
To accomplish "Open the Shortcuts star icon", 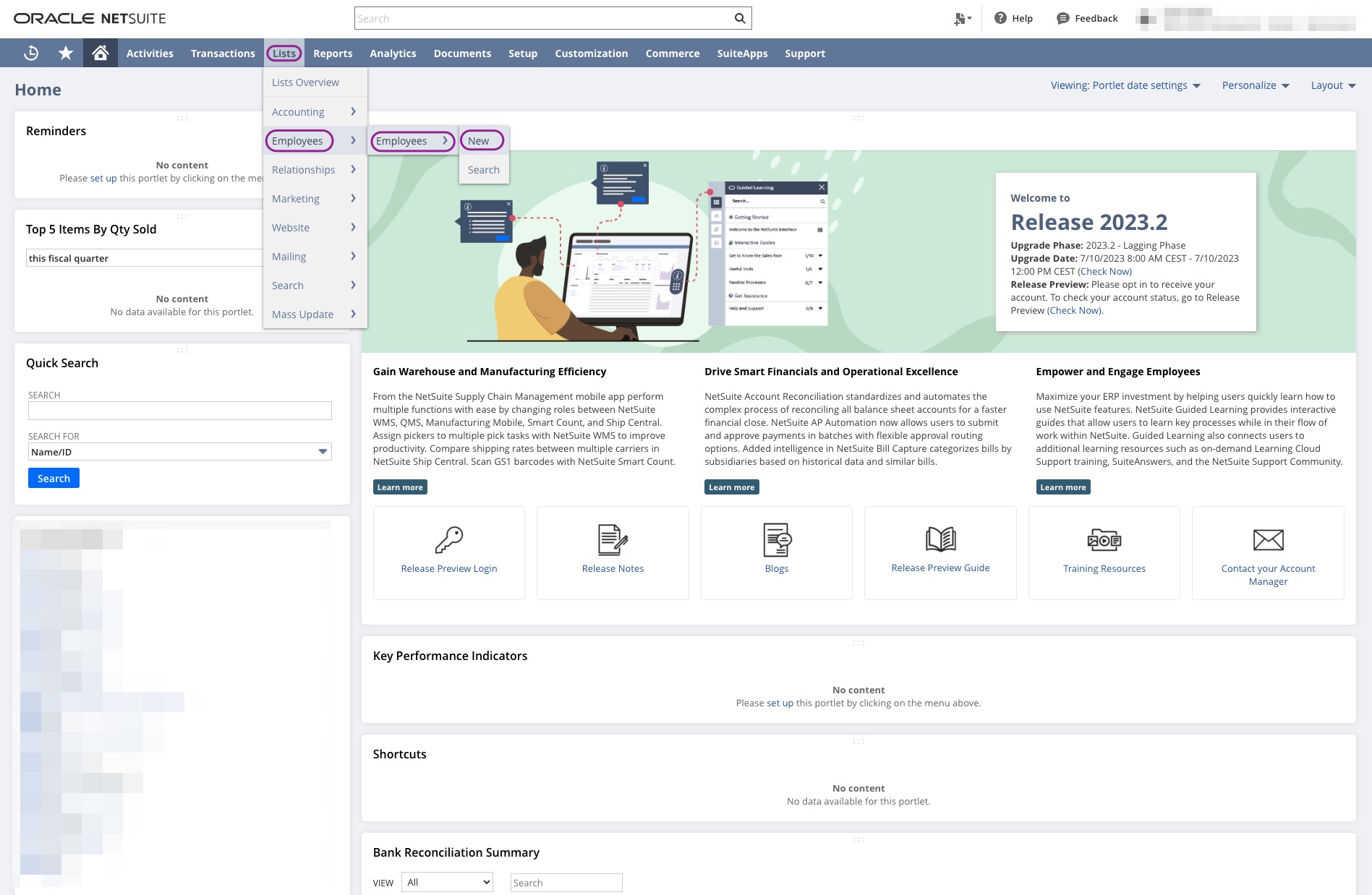I will (x=66, y=53).
